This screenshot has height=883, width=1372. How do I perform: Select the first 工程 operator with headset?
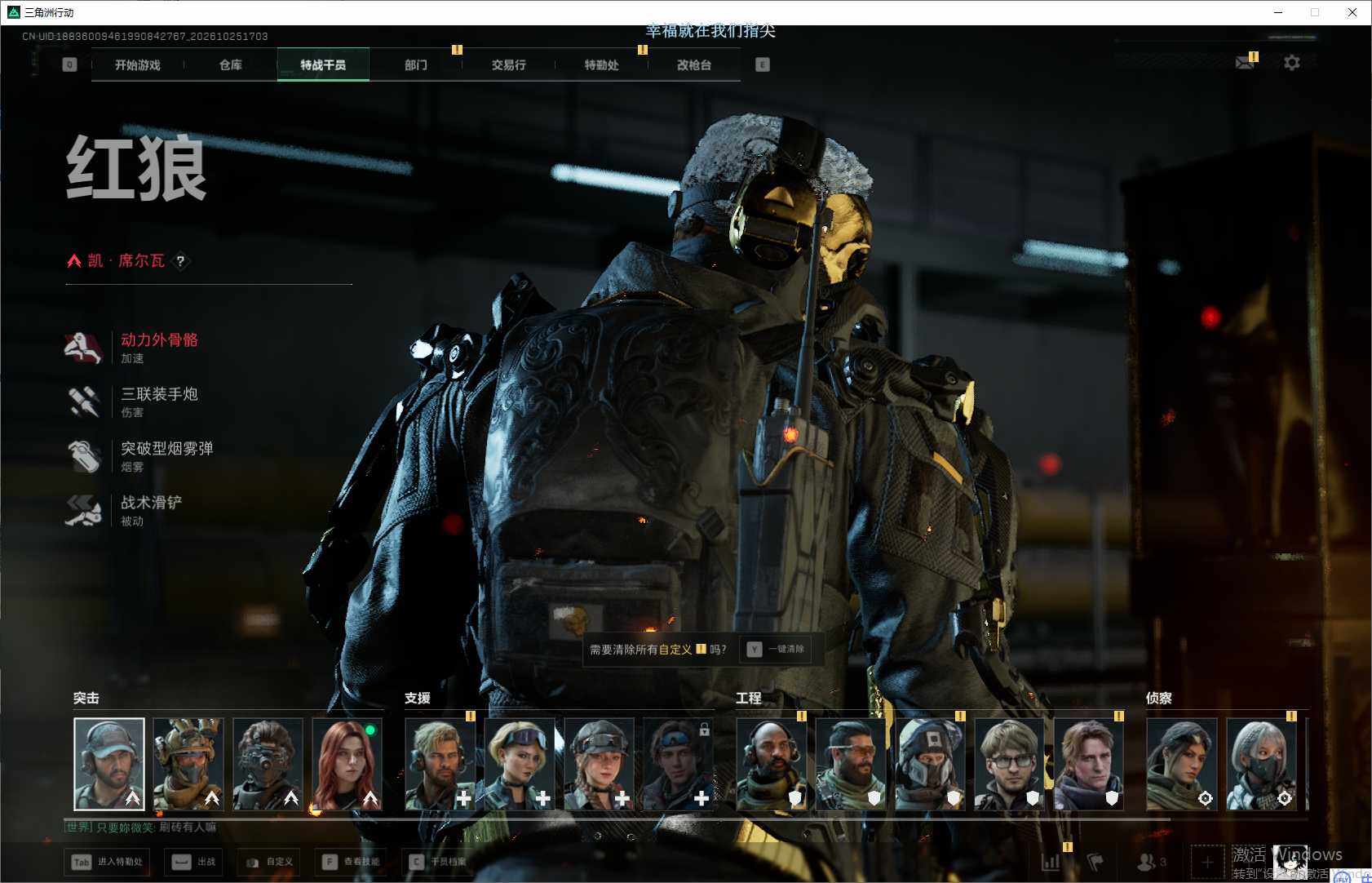click(x=772, y=764)
